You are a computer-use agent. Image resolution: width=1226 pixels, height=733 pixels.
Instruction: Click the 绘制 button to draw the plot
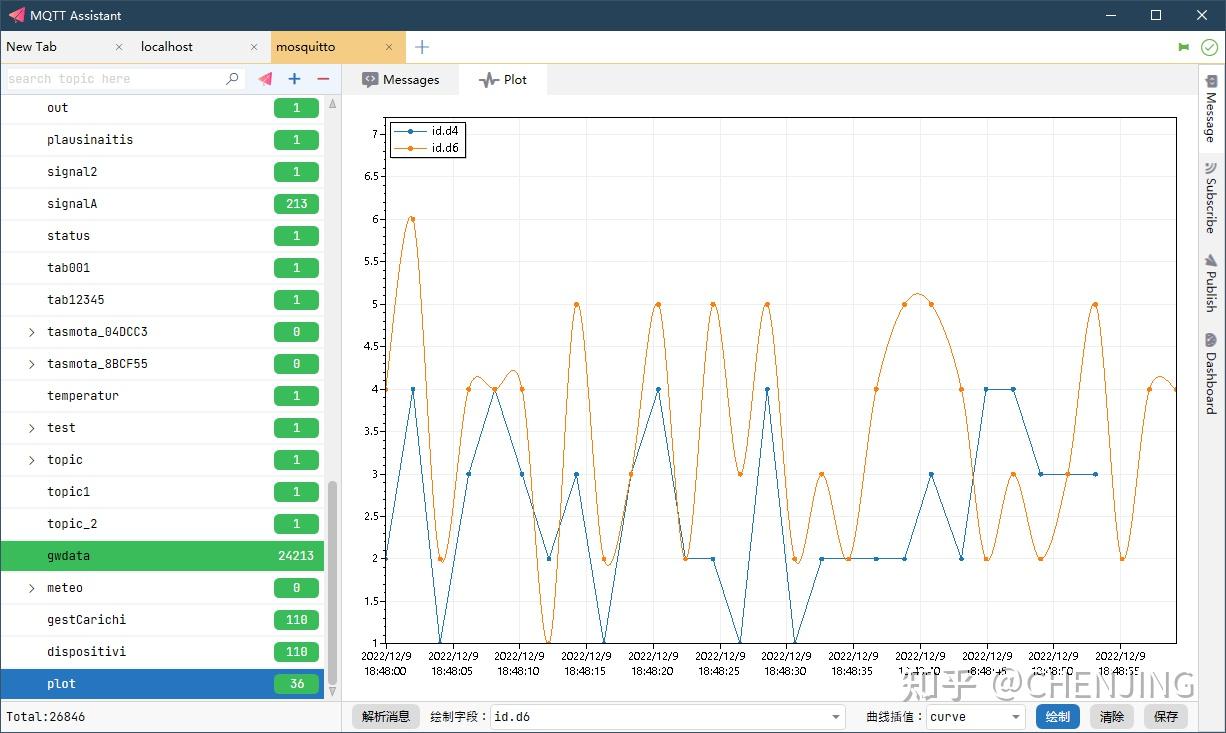tap(1057, 716)
